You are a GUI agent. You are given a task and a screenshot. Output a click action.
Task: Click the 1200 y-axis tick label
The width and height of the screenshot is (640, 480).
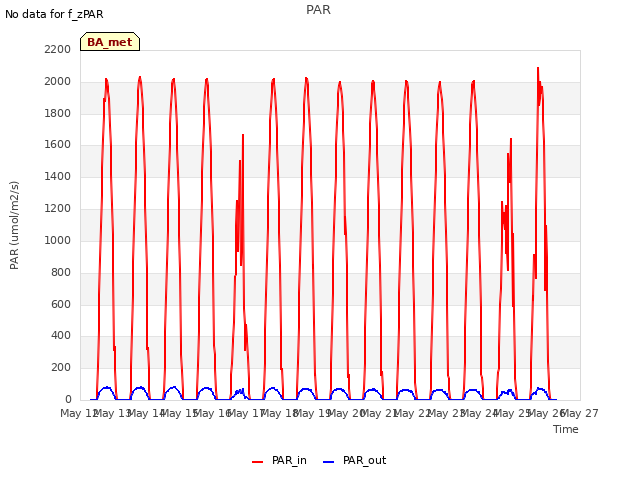pos(58,208)
